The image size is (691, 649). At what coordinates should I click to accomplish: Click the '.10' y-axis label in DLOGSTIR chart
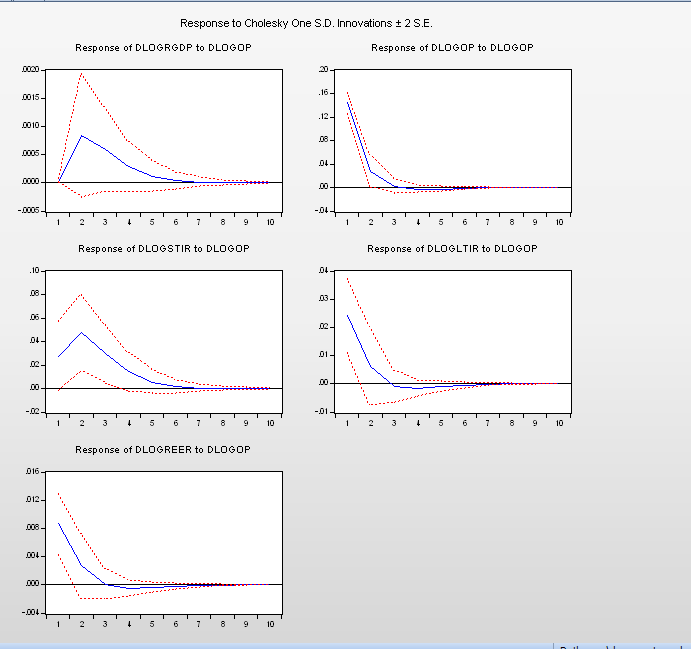pos(33,271)
